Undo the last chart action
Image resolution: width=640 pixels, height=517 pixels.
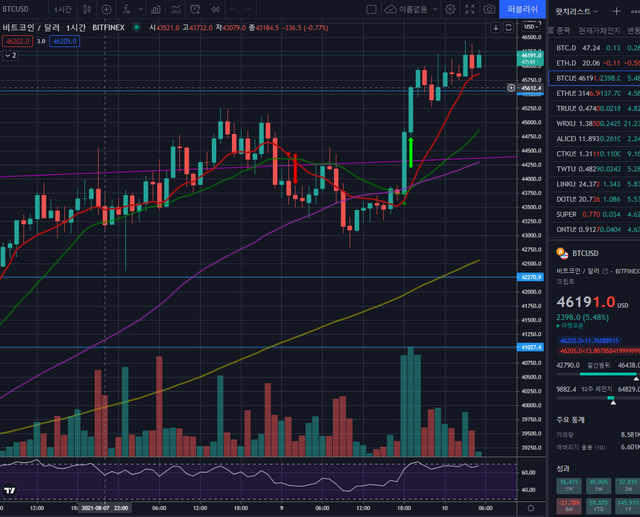pos(233,9)
